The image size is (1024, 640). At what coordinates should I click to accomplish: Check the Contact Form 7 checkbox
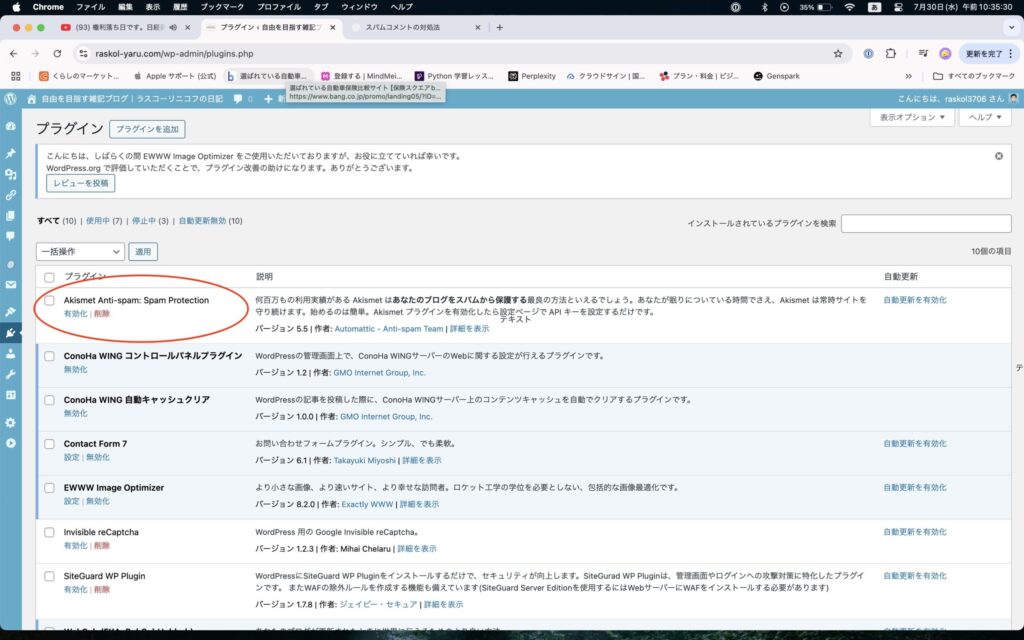coord(50,444)
